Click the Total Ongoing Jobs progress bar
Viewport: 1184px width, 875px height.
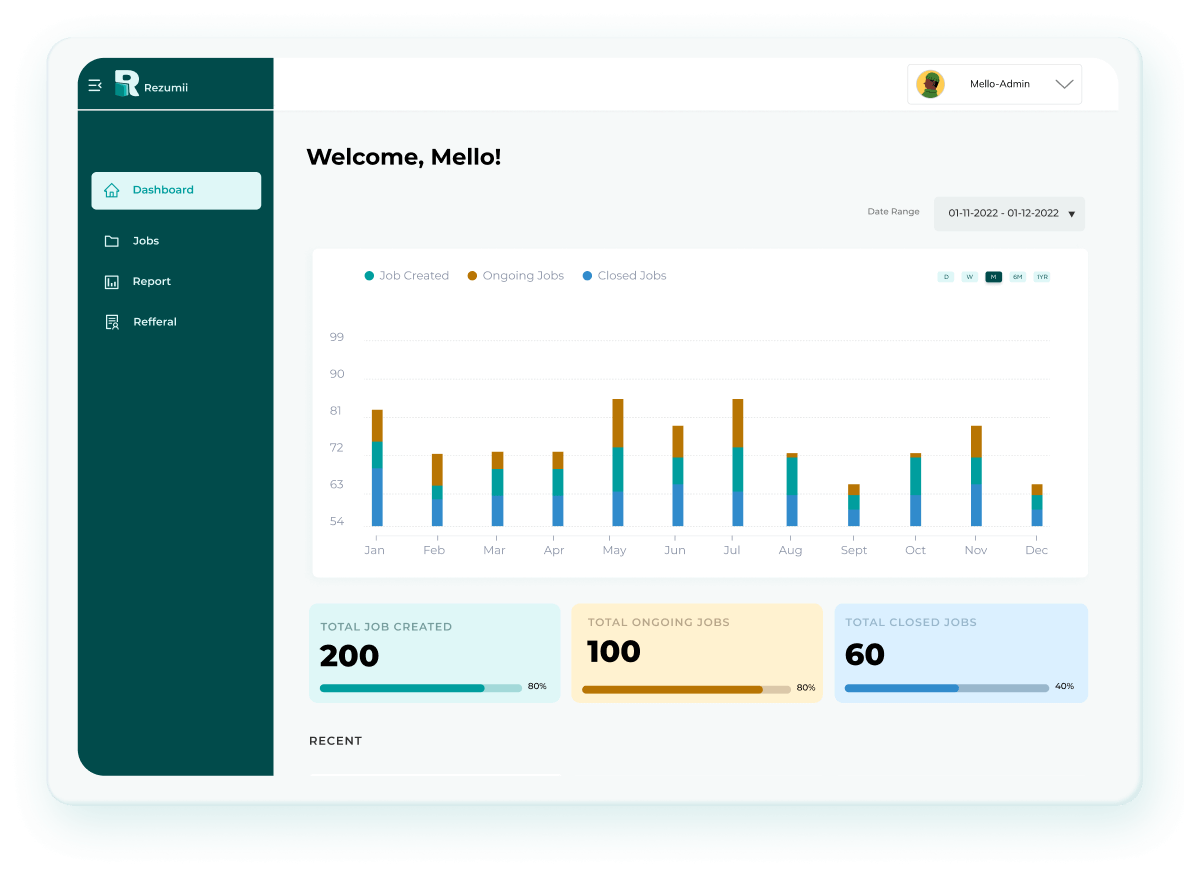click(686, 689)
